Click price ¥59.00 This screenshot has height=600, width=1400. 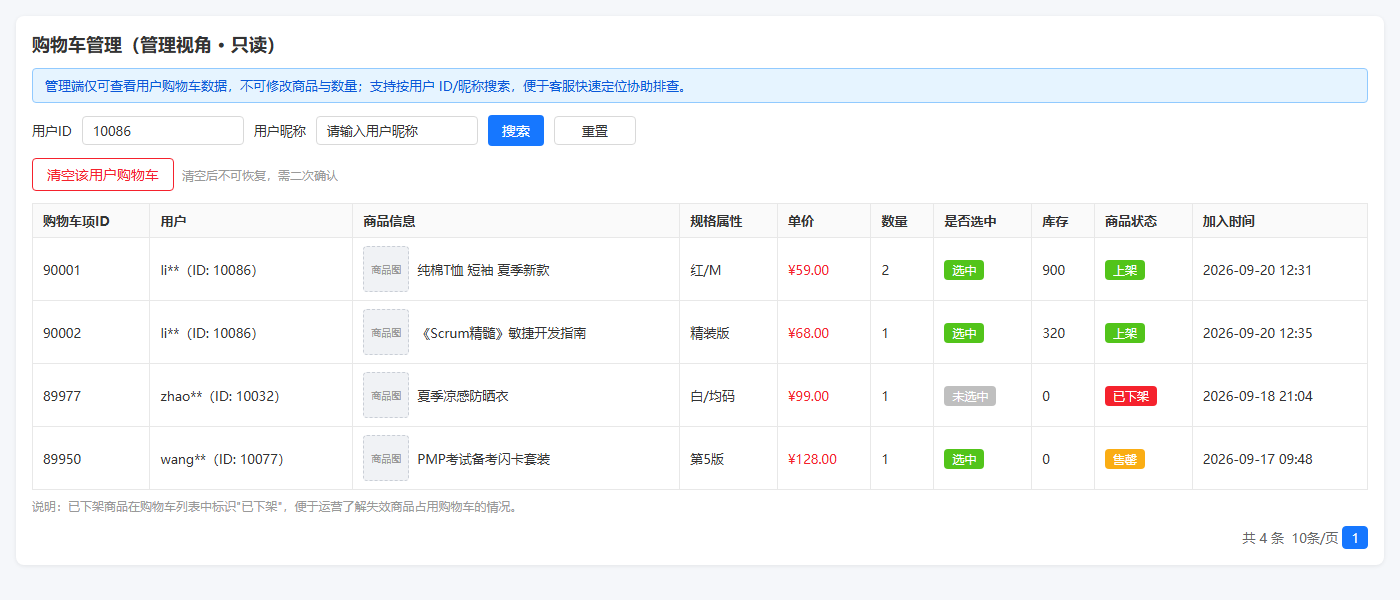(x=808, y=270)
